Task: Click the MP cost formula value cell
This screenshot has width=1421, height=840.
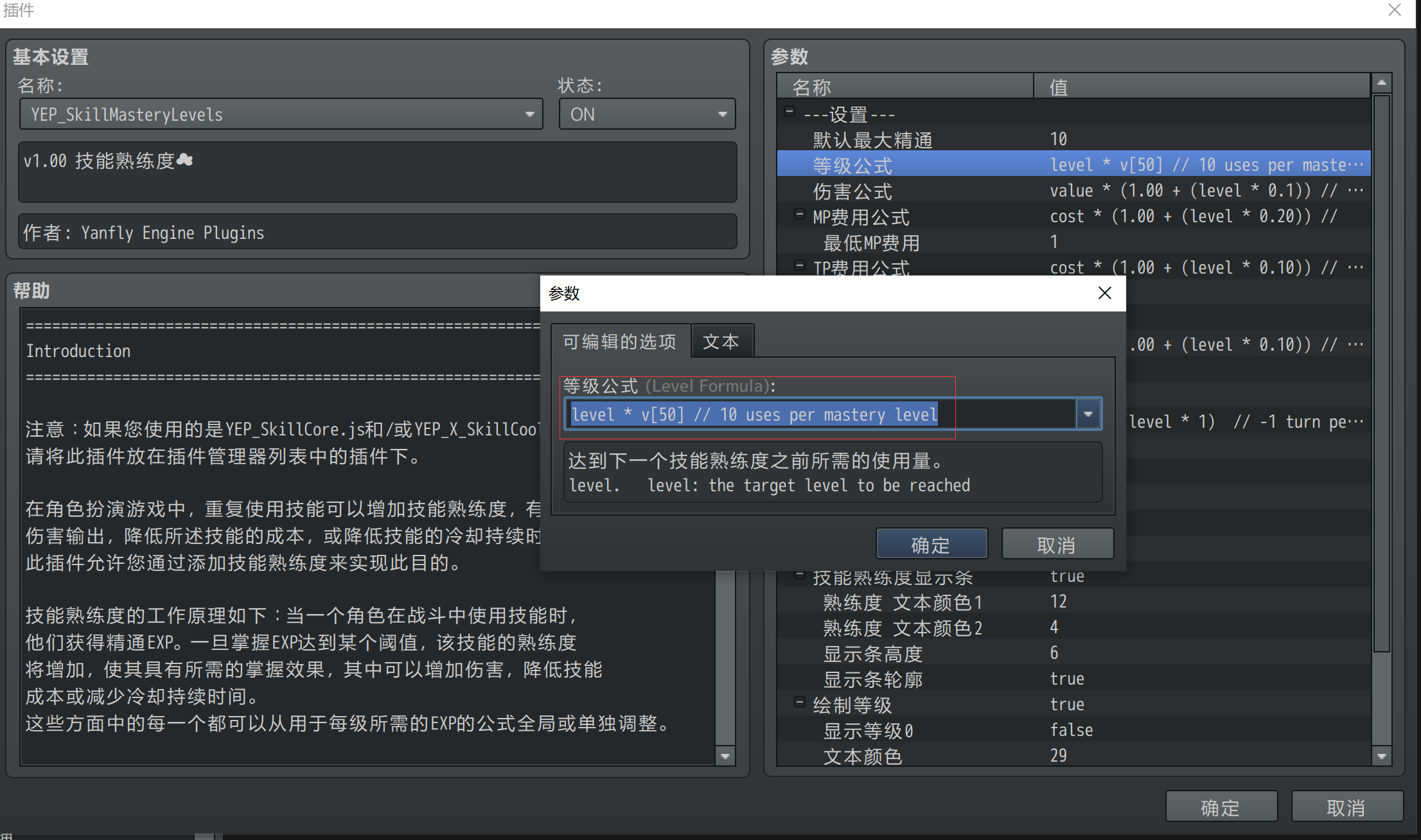Action: click(1194, 216)
